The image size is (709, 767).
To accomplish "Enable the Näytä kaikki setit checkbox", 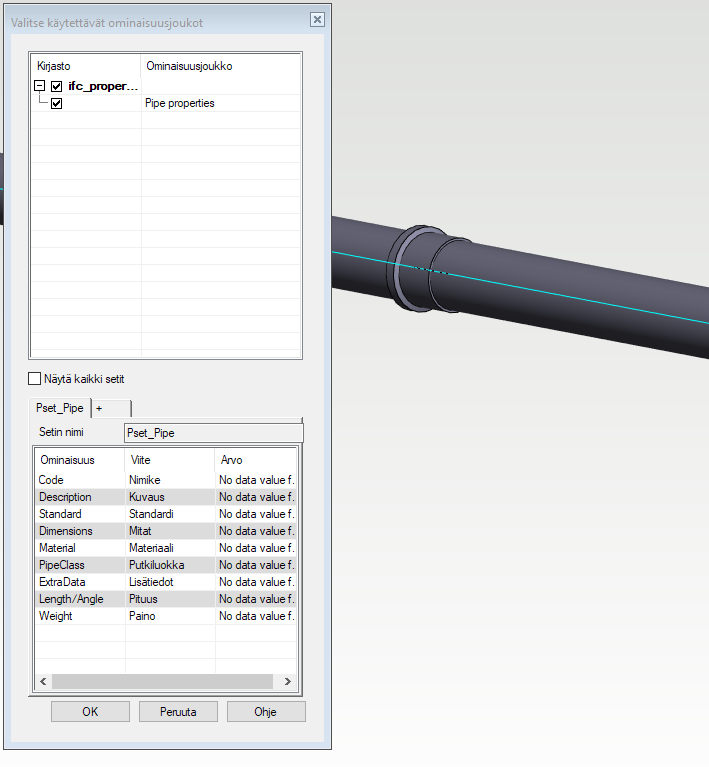I will 35,379.
